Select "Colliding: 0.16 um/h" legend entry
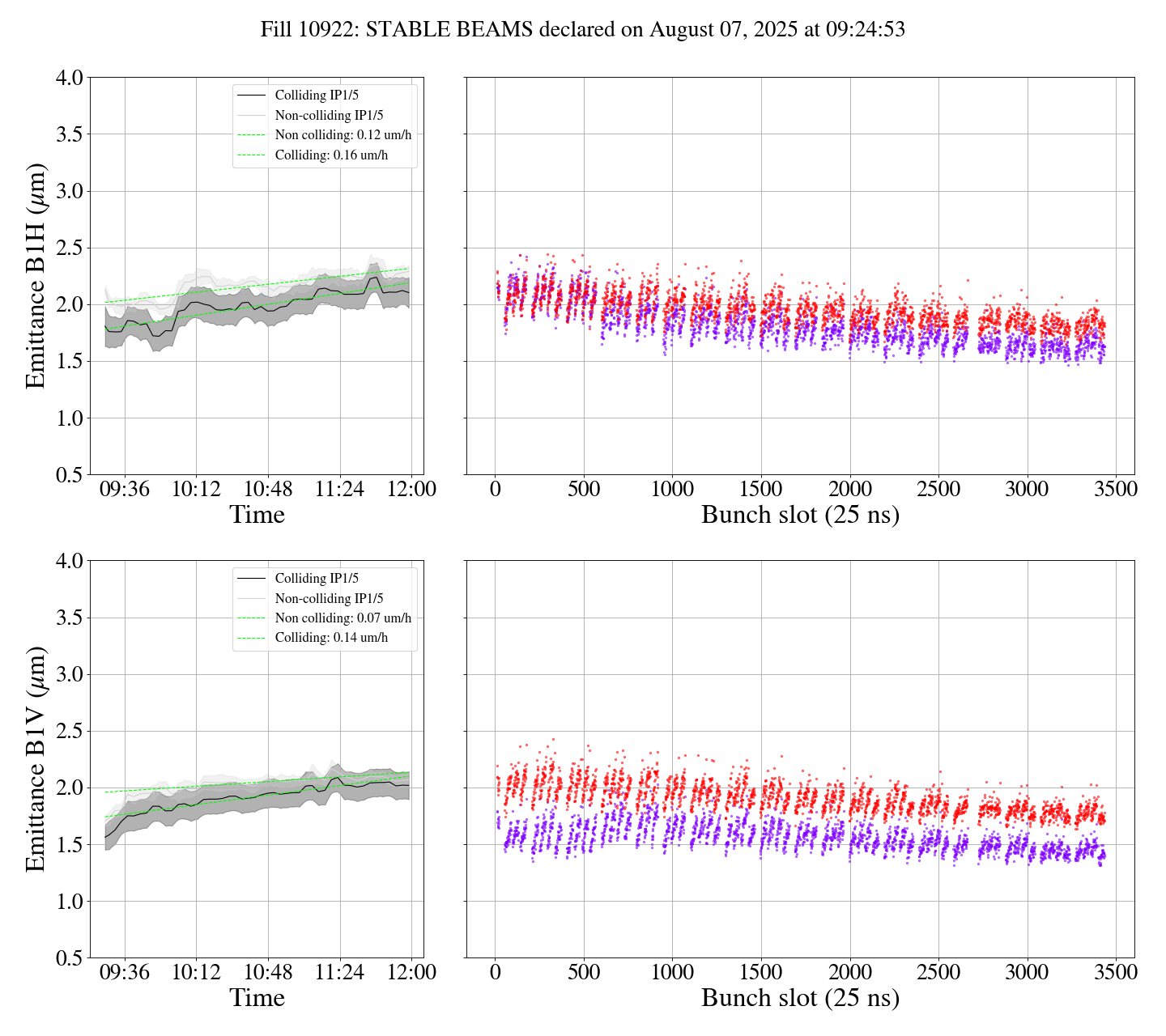The height and width of the screenshot is (1036, 1166). (331, 155)
